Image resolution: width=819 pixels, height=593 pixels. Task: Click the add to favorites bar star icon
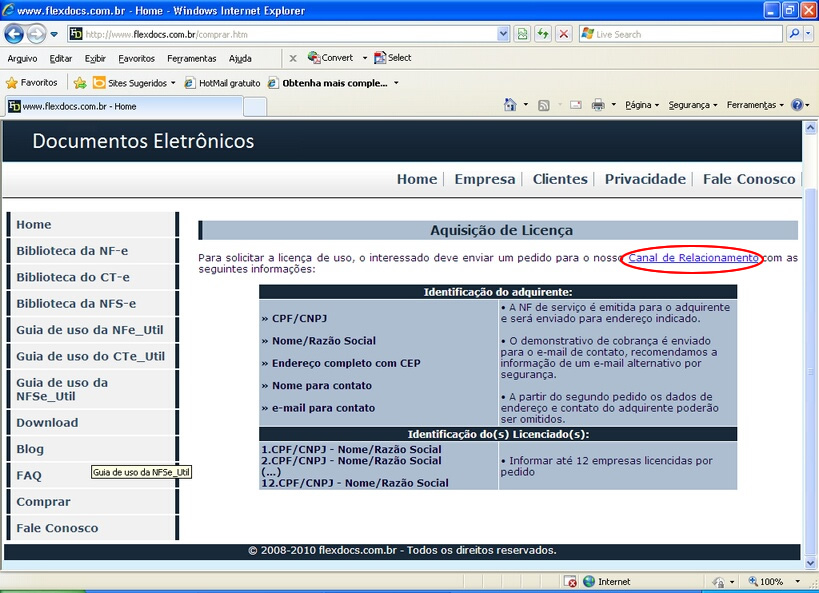80,83
